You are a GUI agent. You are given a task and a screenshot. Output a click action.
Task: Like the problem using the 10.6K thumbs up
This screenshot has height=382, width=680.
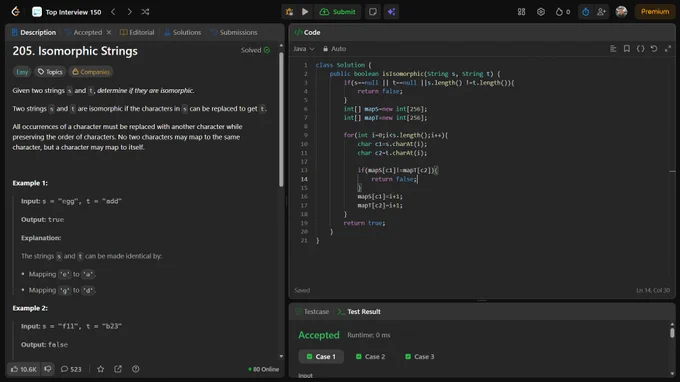(x=23, y=369)
